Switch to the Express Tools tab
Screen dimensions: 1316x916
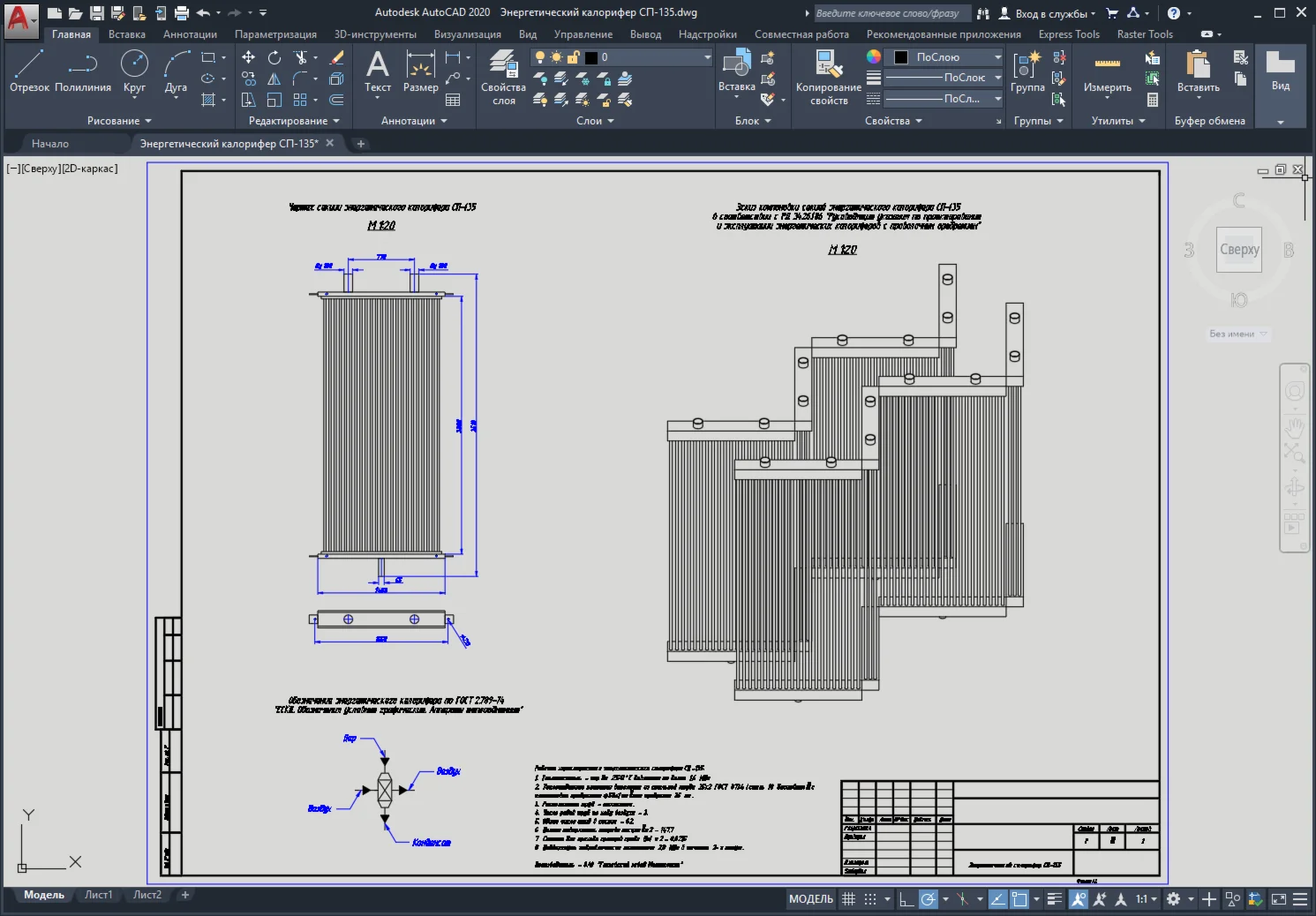tap(1069, 34)
